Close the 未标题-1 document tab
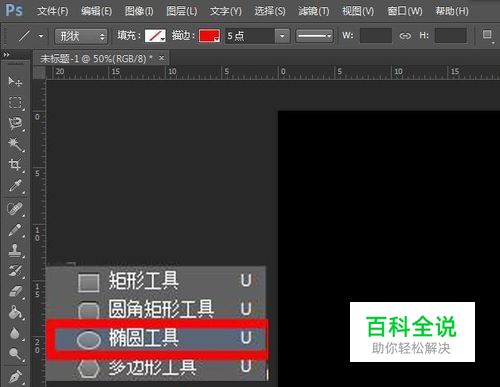This screenshot has width=500, height=387. point(162,58)
